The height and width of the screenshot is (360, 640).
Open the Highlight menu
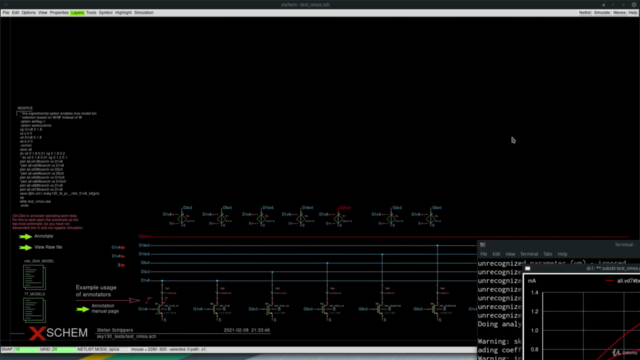point(123,13)
